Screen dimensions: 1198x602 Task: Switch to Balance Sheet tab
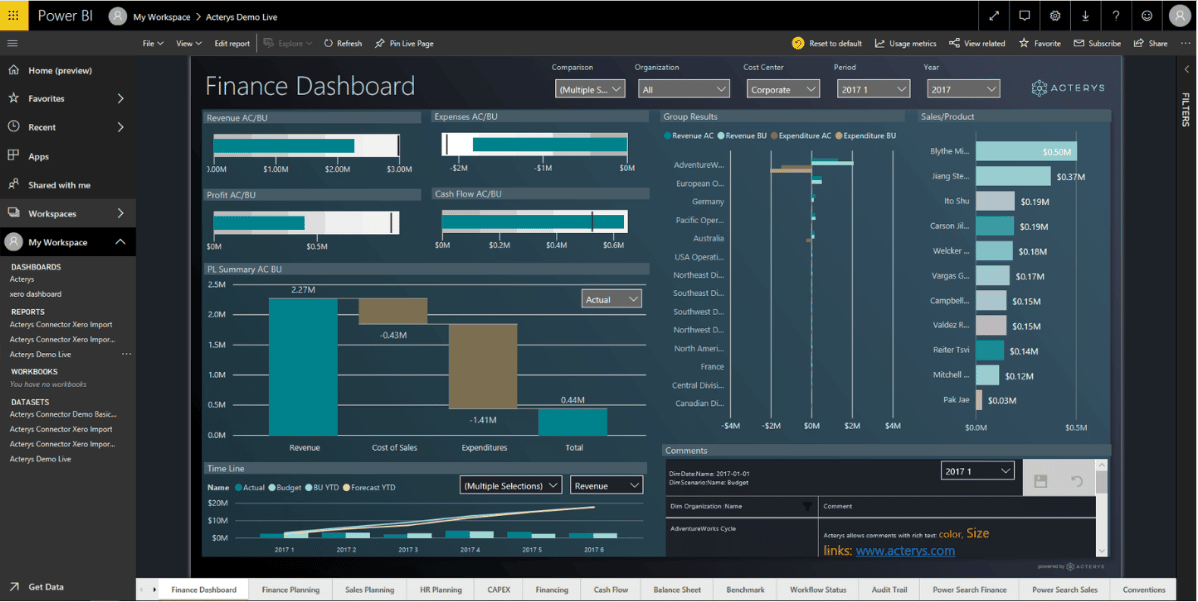click(x=677, y=590)
